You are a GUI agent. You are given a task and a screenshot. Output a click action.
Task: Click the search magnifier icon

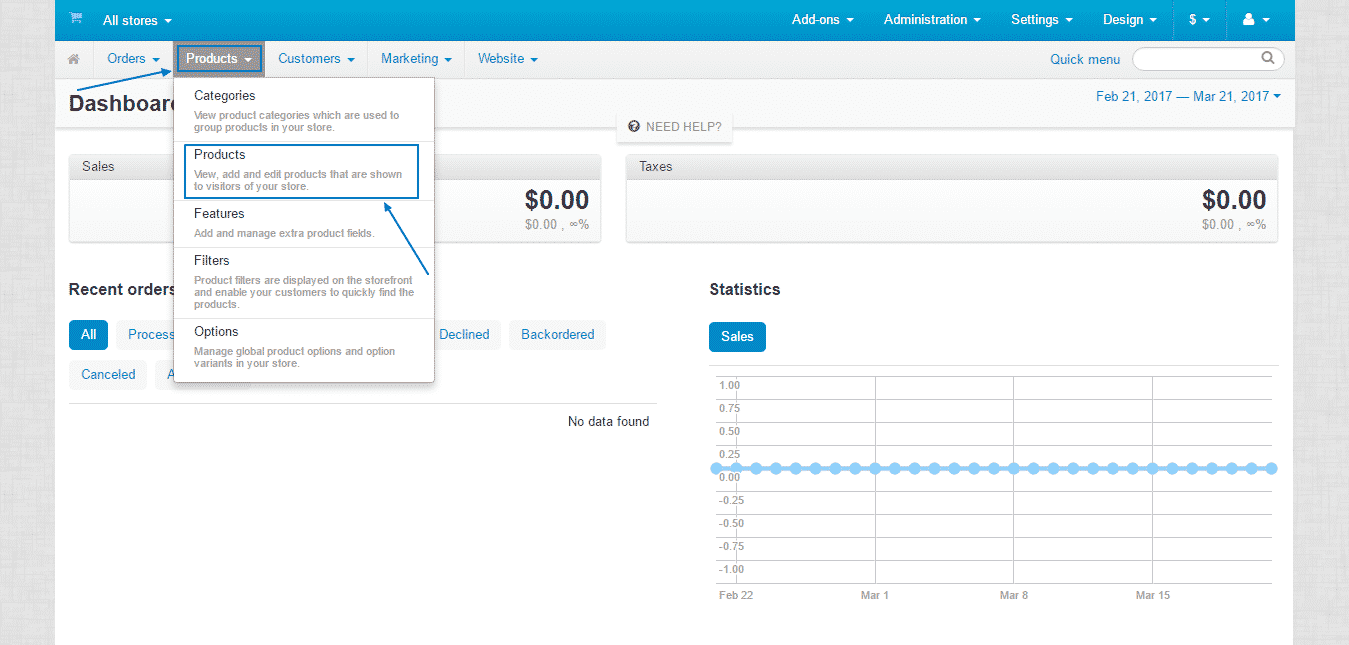(1267, 58)
